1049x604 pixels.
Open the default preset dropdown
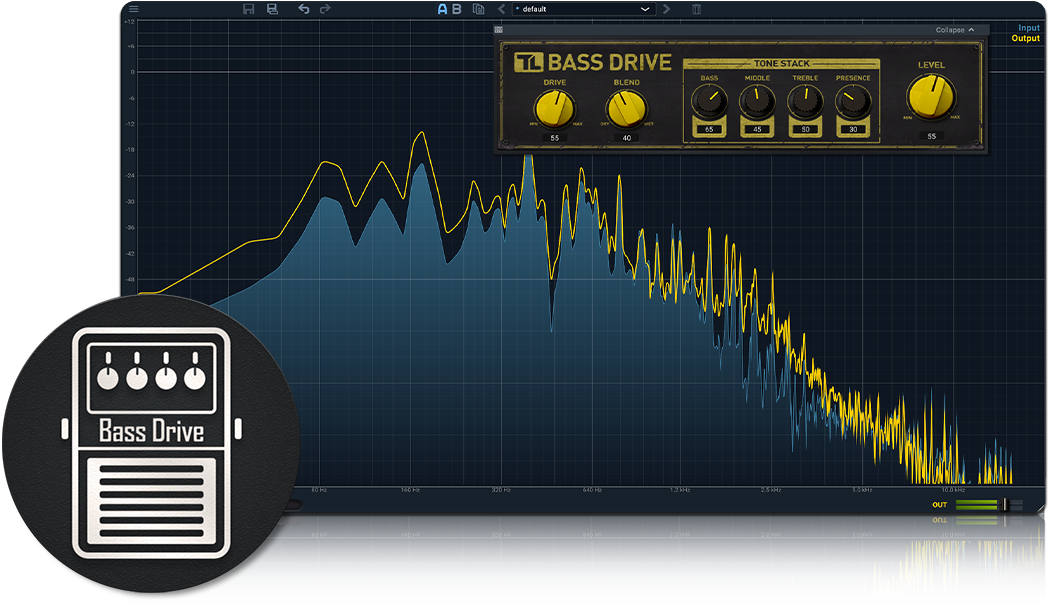(x=583, y=9)
